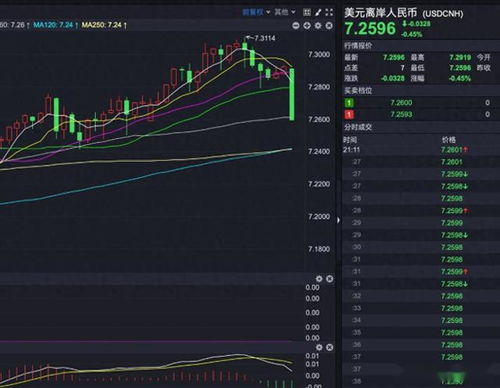Screen dimensions: 500x388
Task: Select the 行情报价 section header
Action: click(x=358, y=46)
